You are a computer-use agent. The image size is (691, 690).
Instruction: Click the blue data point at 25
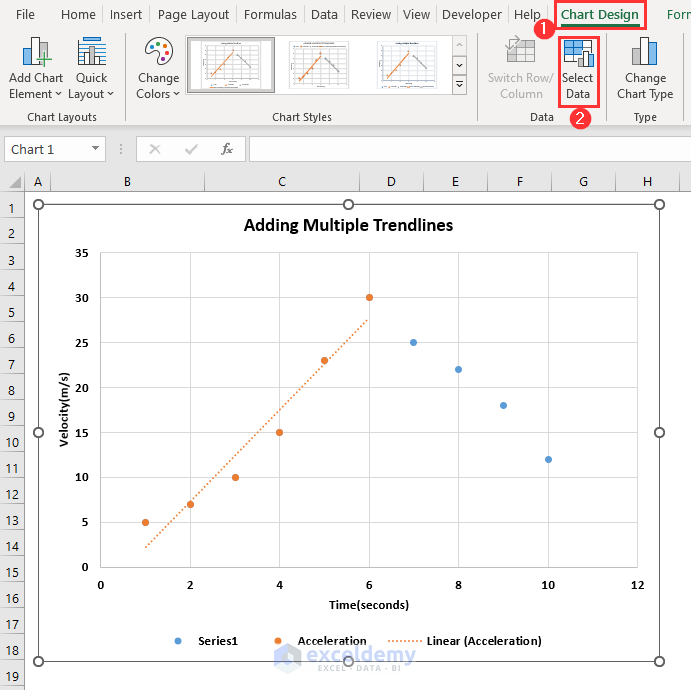413,343
